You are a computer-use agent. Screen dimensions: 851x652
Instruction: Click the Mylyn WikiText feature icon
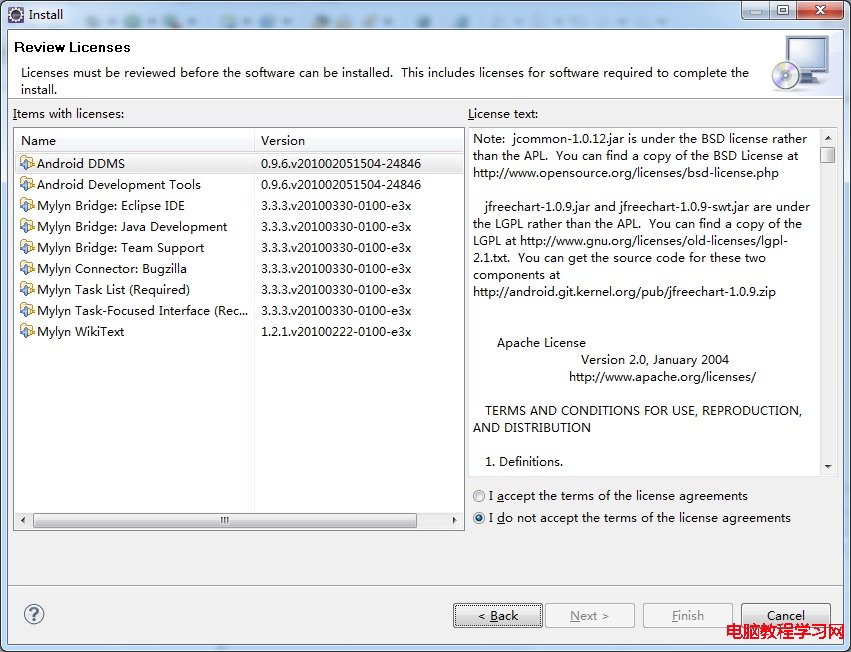click(x=27, y=331)
